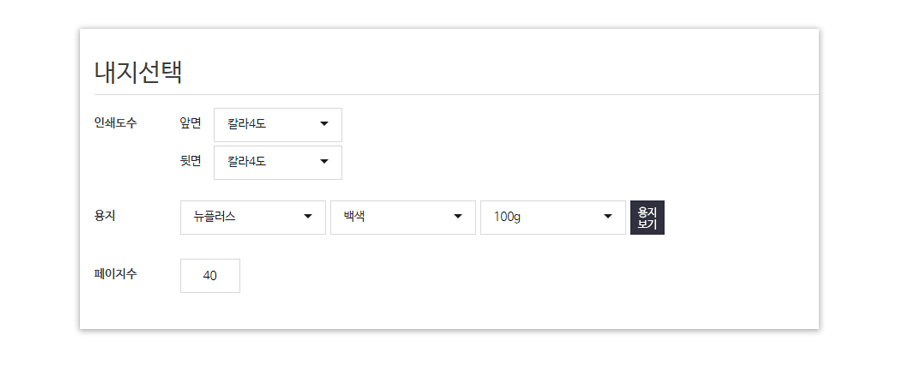Open the 앞면 print color dropdown

pos(278,124)
